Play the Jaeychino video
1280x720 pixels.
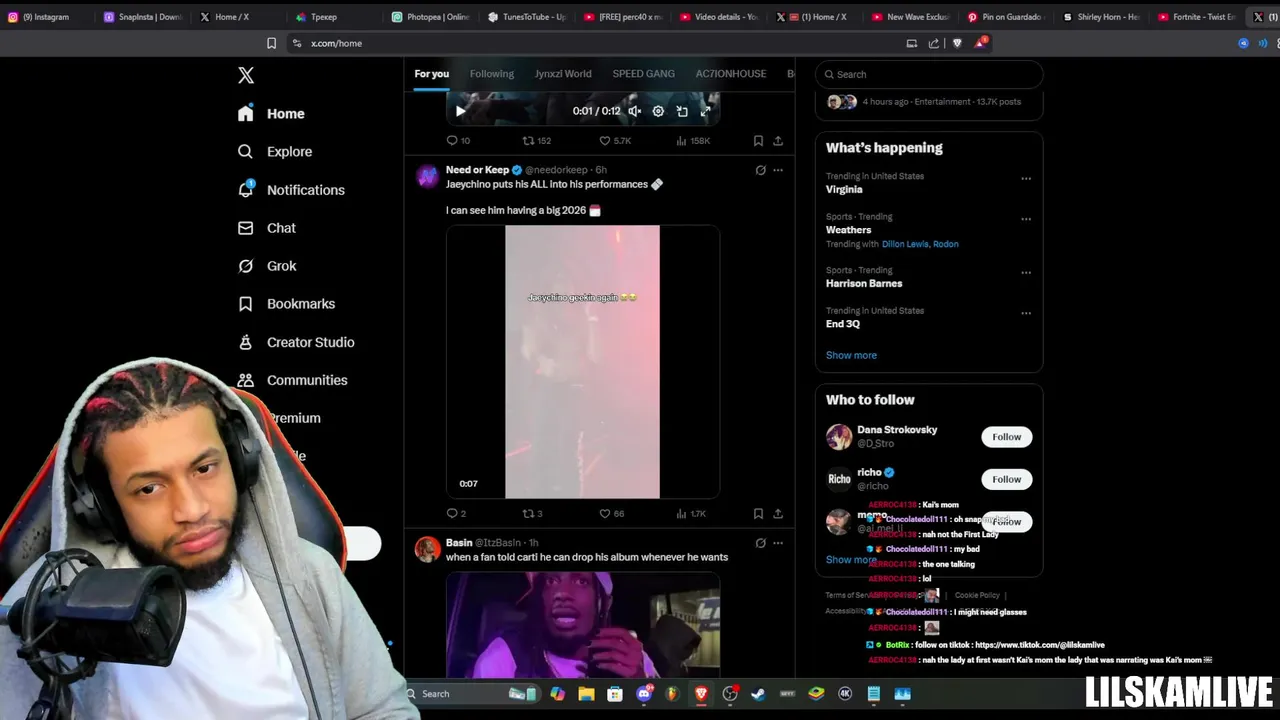[582, 362]
